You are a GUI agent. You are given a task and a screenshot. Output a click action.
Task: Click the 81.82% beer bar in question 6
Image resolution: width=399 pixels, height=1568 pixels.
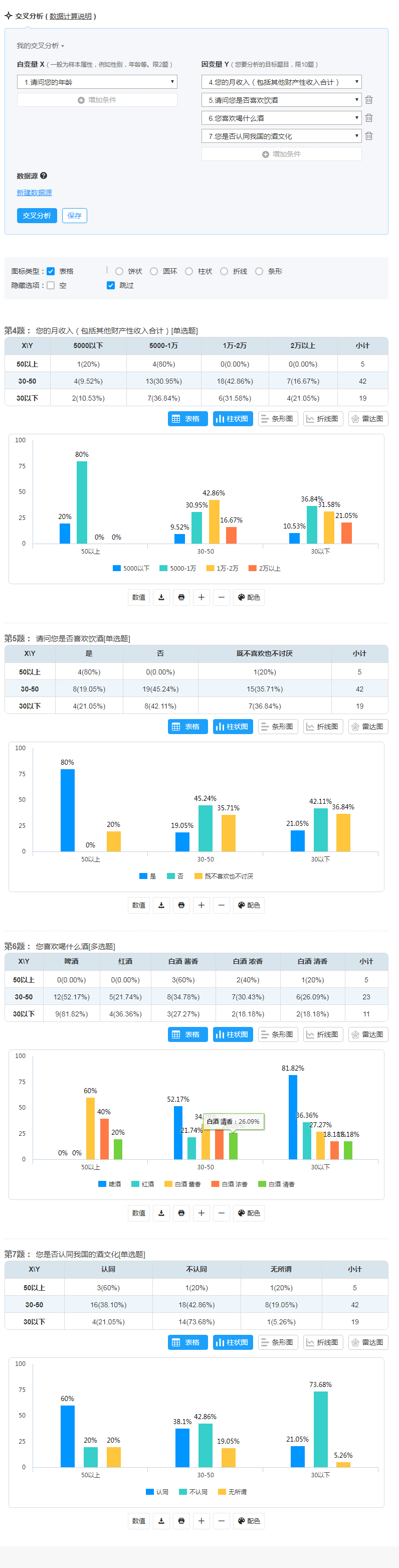tap(293, 1117)
